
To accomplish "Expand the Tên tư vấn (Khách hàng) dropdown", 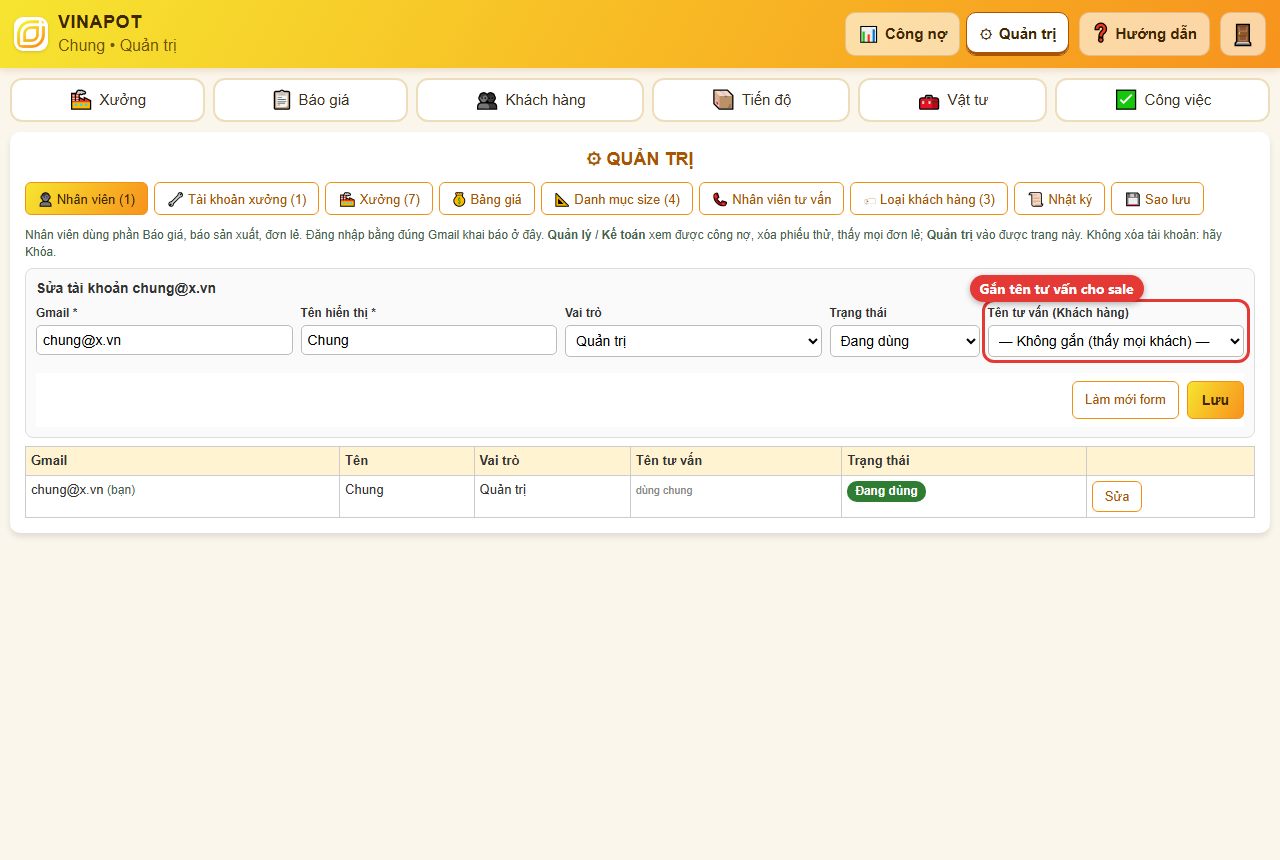I will coord(1116,341).
